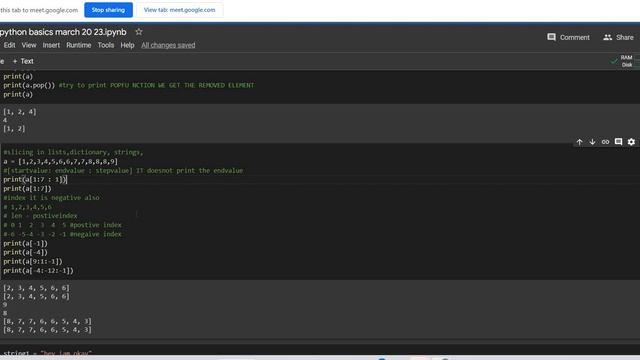Open the Runtime menu
The width and height of the screenshot is (640, 360).
(x=79, y=45)
